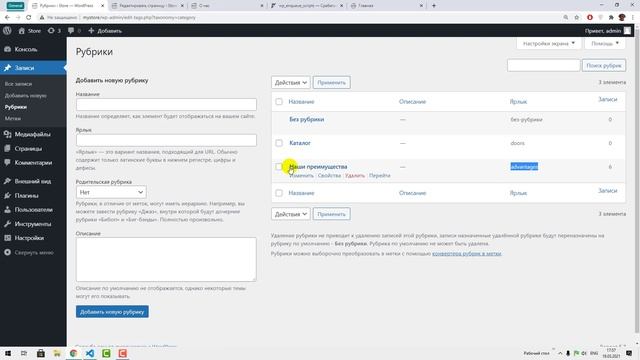Open Windows Start menu

(x=7, y=353)
